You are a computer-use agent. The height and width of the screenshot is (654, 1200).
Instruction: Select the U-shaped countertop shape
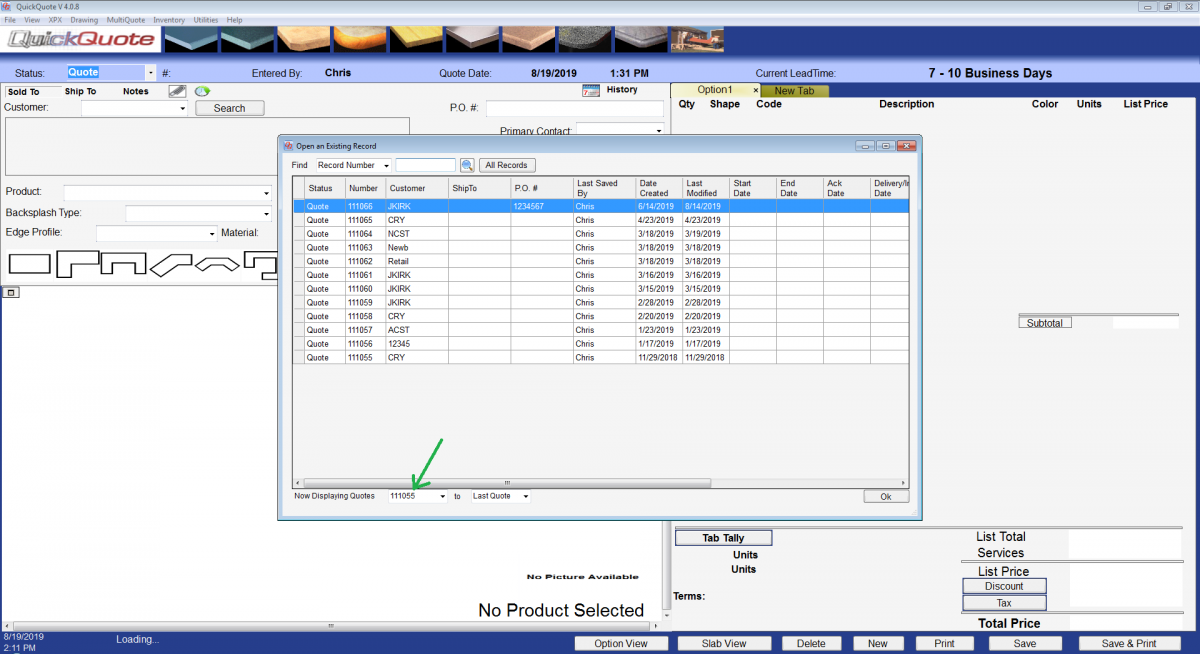pos(125,264)
